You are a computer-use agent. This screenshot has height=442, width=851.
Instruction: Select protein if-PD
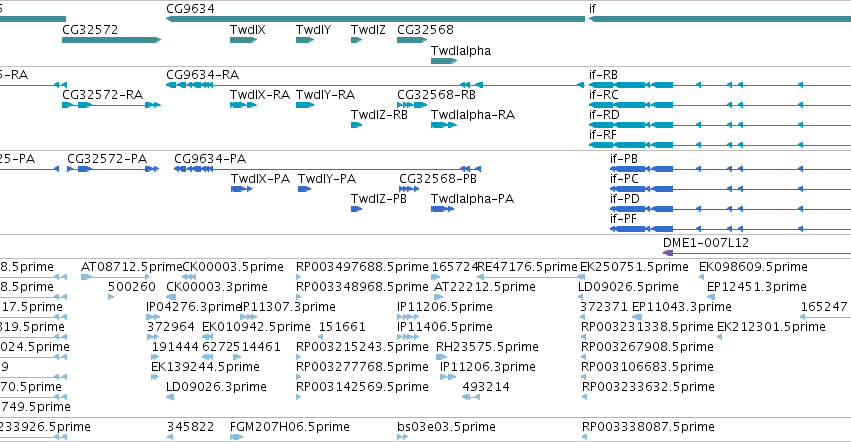(731, 209)
